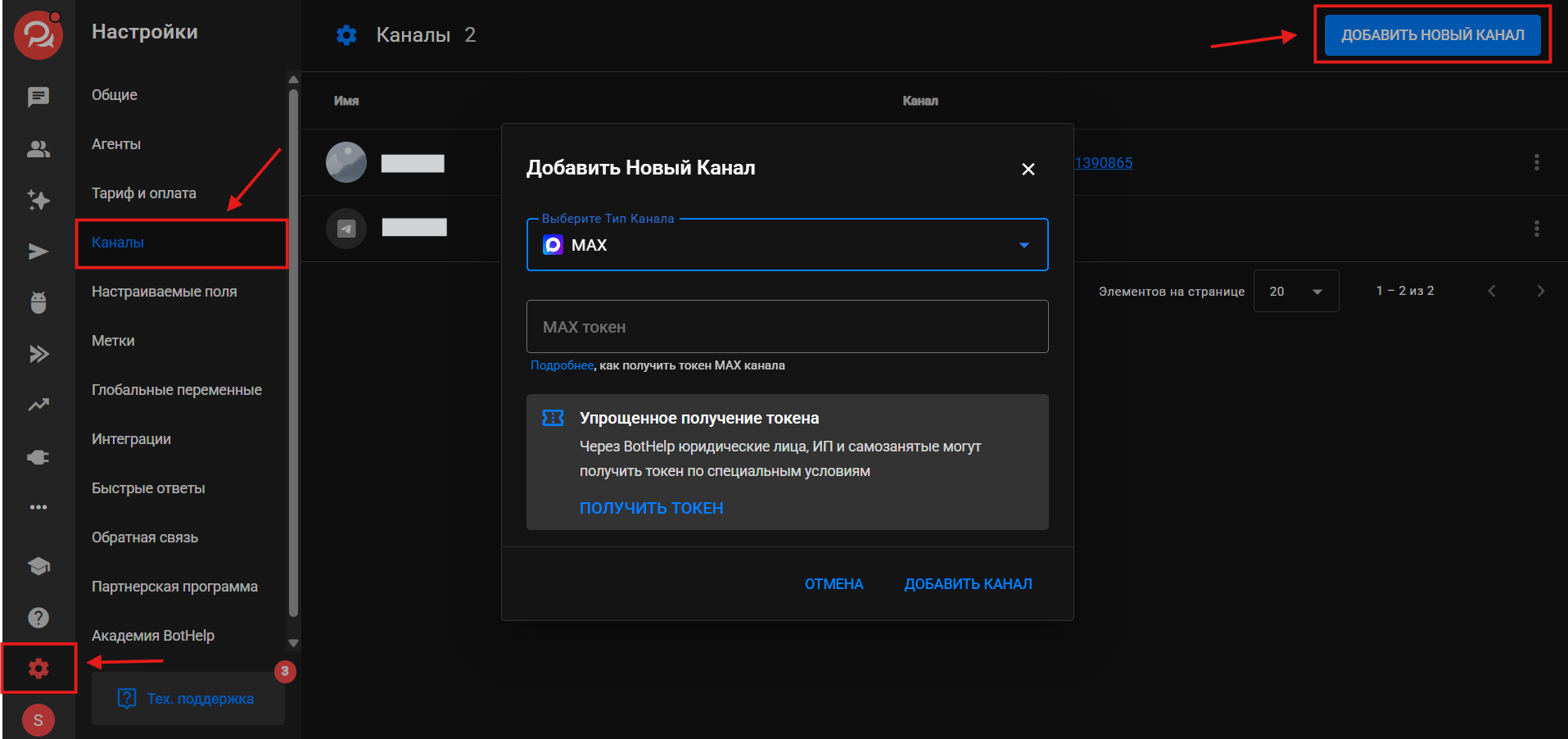Open Глобальные переменные section
Screen dimensions: 1568x739
click(177, 390)
